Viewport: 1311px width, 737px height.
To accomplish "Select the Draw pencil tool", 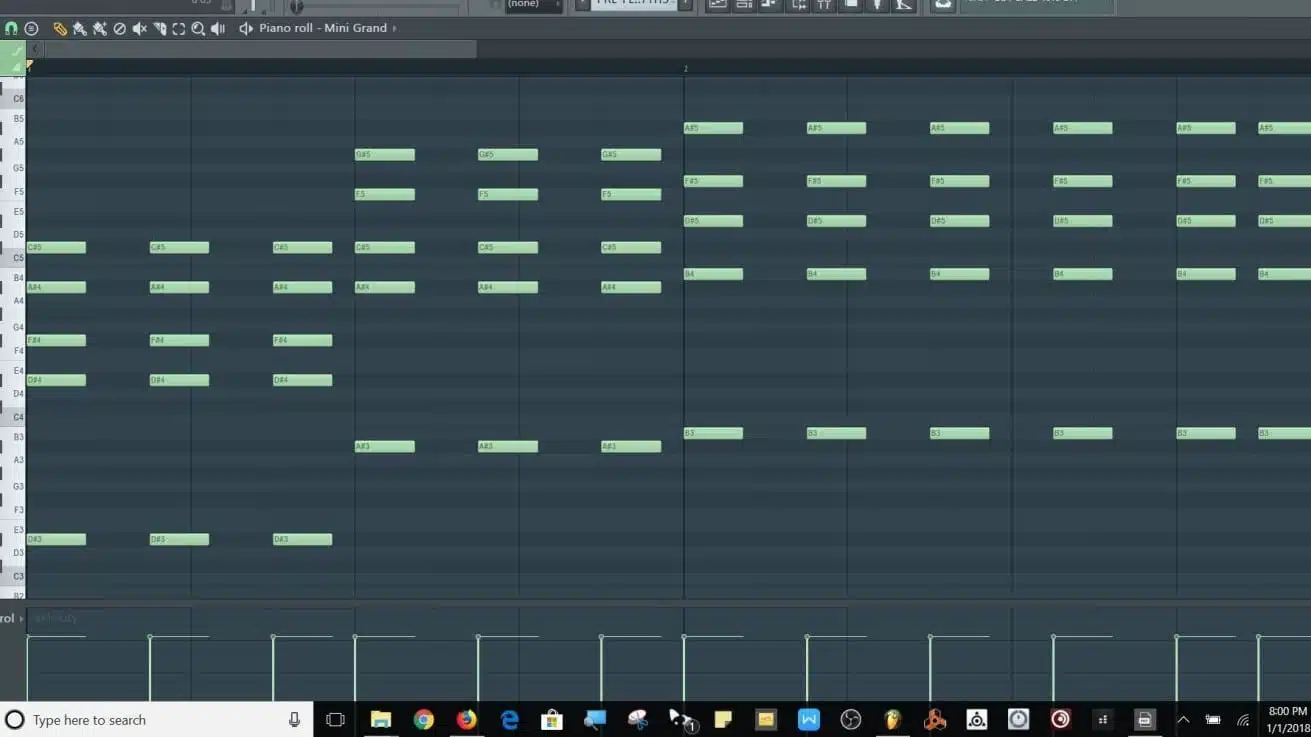I will click(60, 28).
